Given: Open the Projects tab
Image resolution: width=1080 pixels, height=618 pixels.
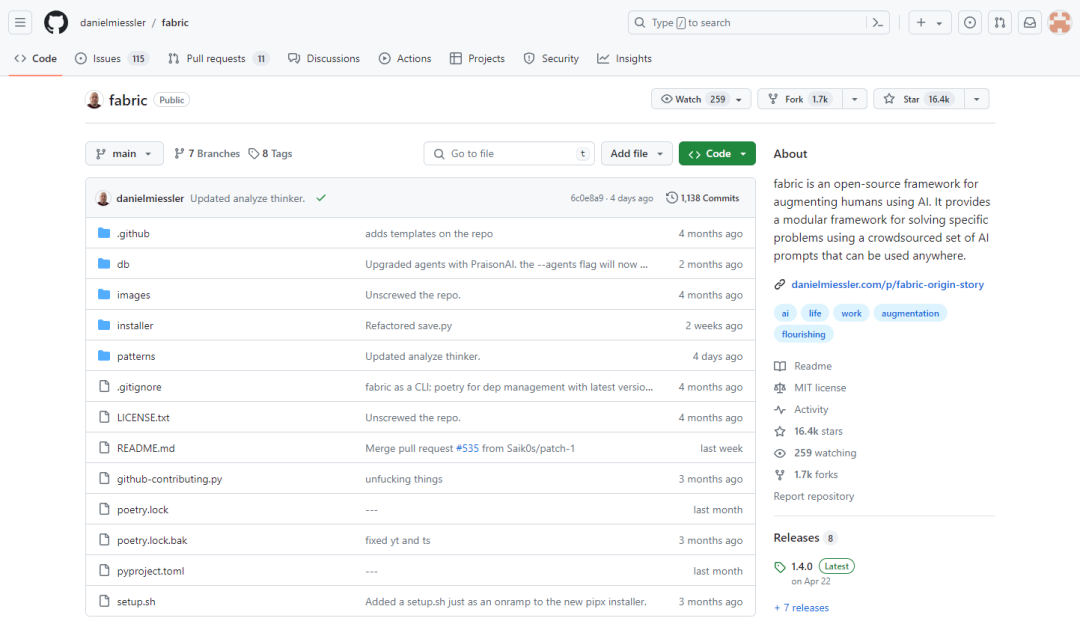Looking at the screenshot, I should [477, 59].
